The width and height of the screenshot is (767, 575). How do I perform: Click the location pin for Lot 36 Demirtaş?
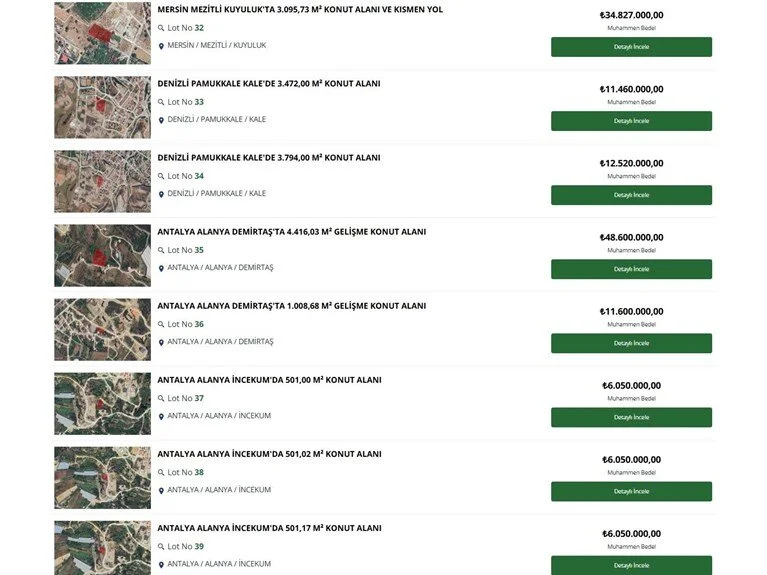pos(161,342)
